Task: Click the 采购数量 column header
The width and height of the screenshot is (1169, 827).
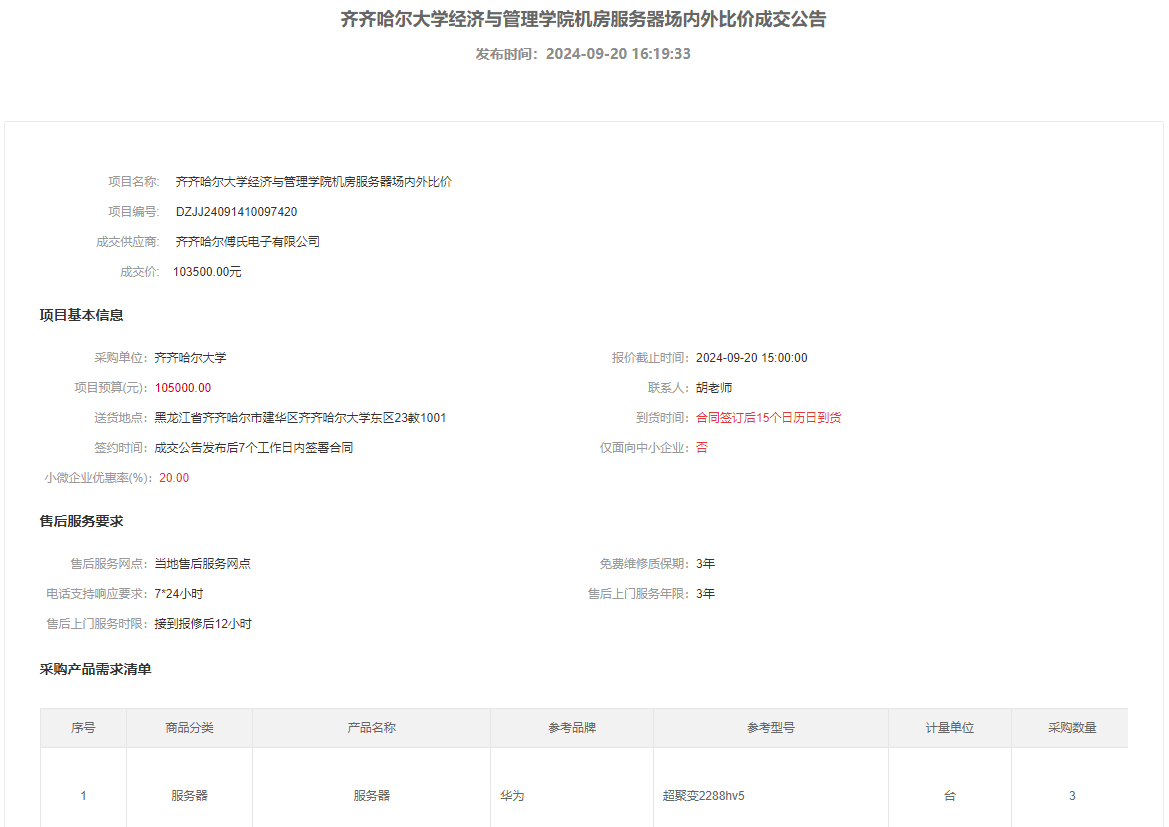Action: tap(1072, 728)
